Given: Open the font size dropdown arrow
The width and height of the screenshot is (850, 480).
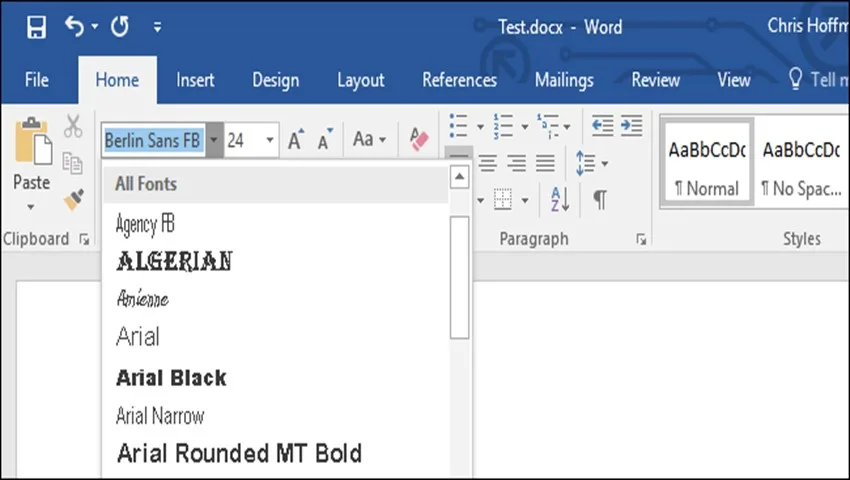Looking at the screenshot, I should (x=270, y=140).
